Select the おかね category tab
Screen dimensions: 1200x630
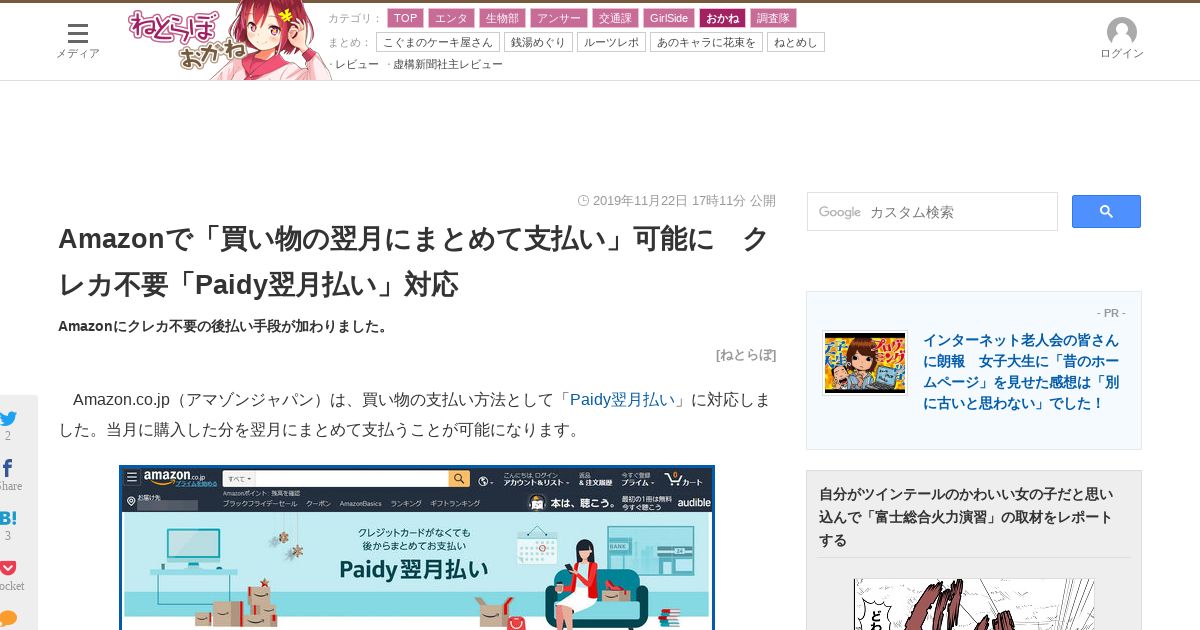[x=723, y=18]
